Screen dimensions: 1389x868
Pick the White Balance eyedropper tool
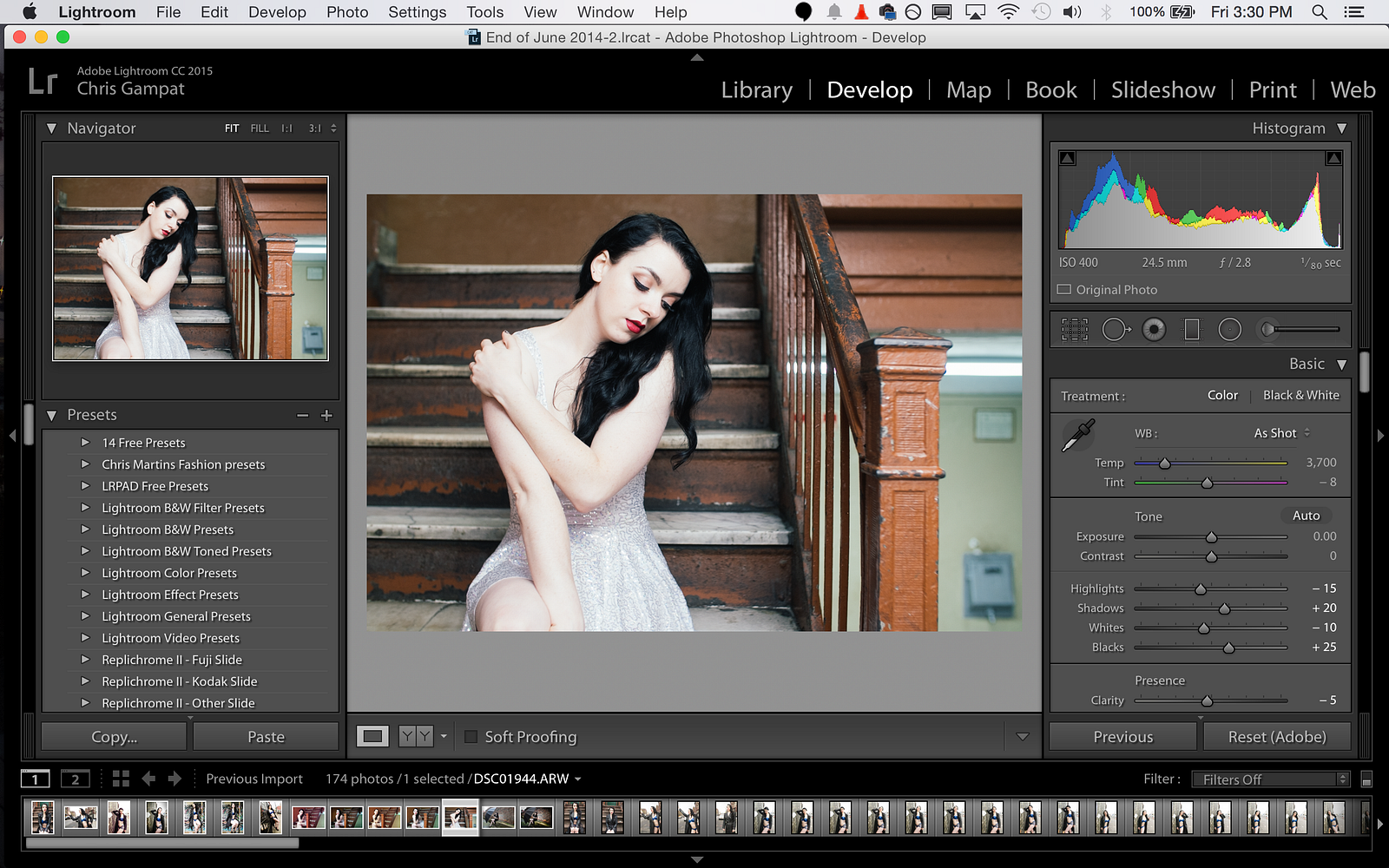pyautogui.click(x=1078, y=435)
